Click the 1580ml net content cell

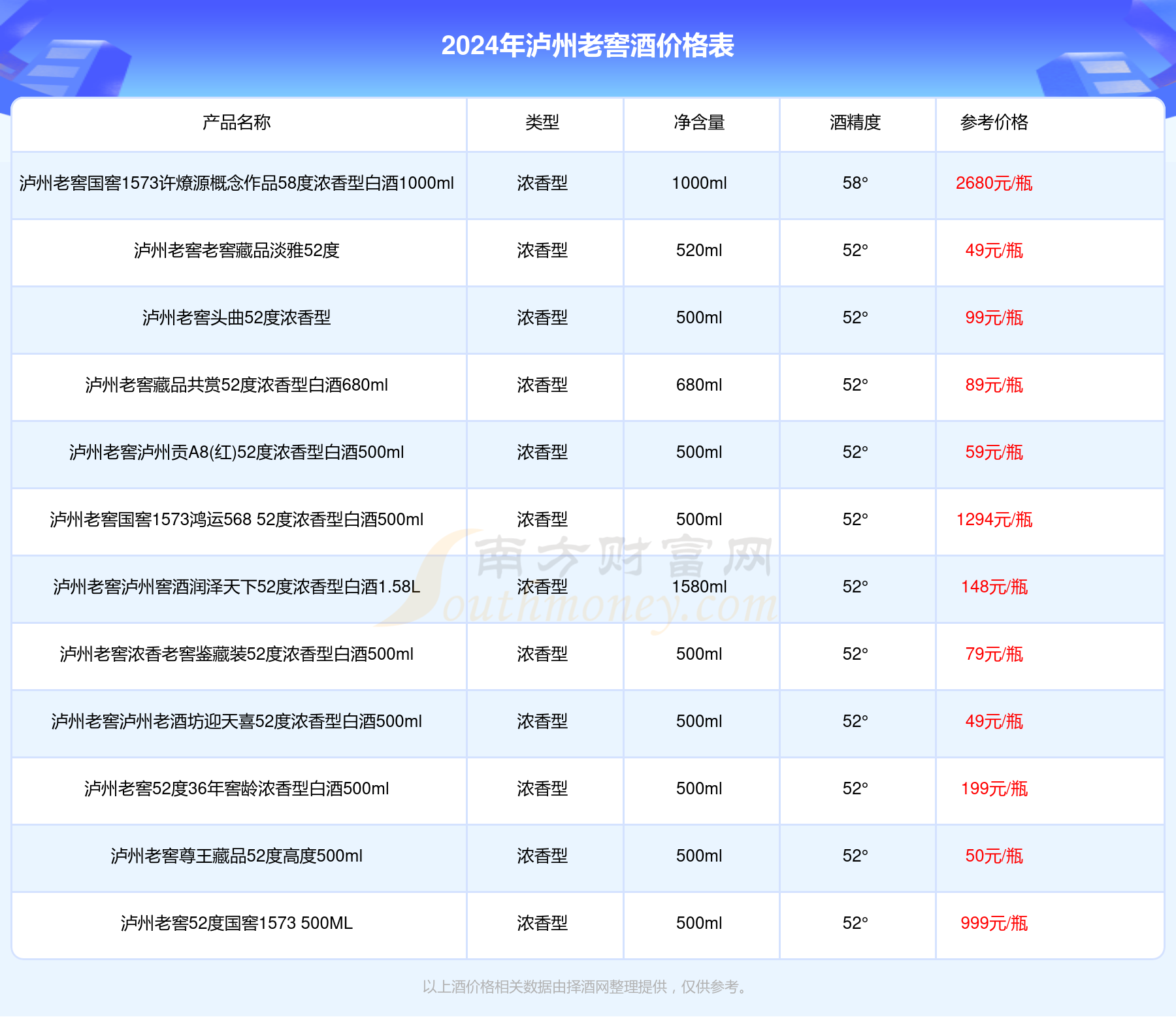[x=699, y=587]
